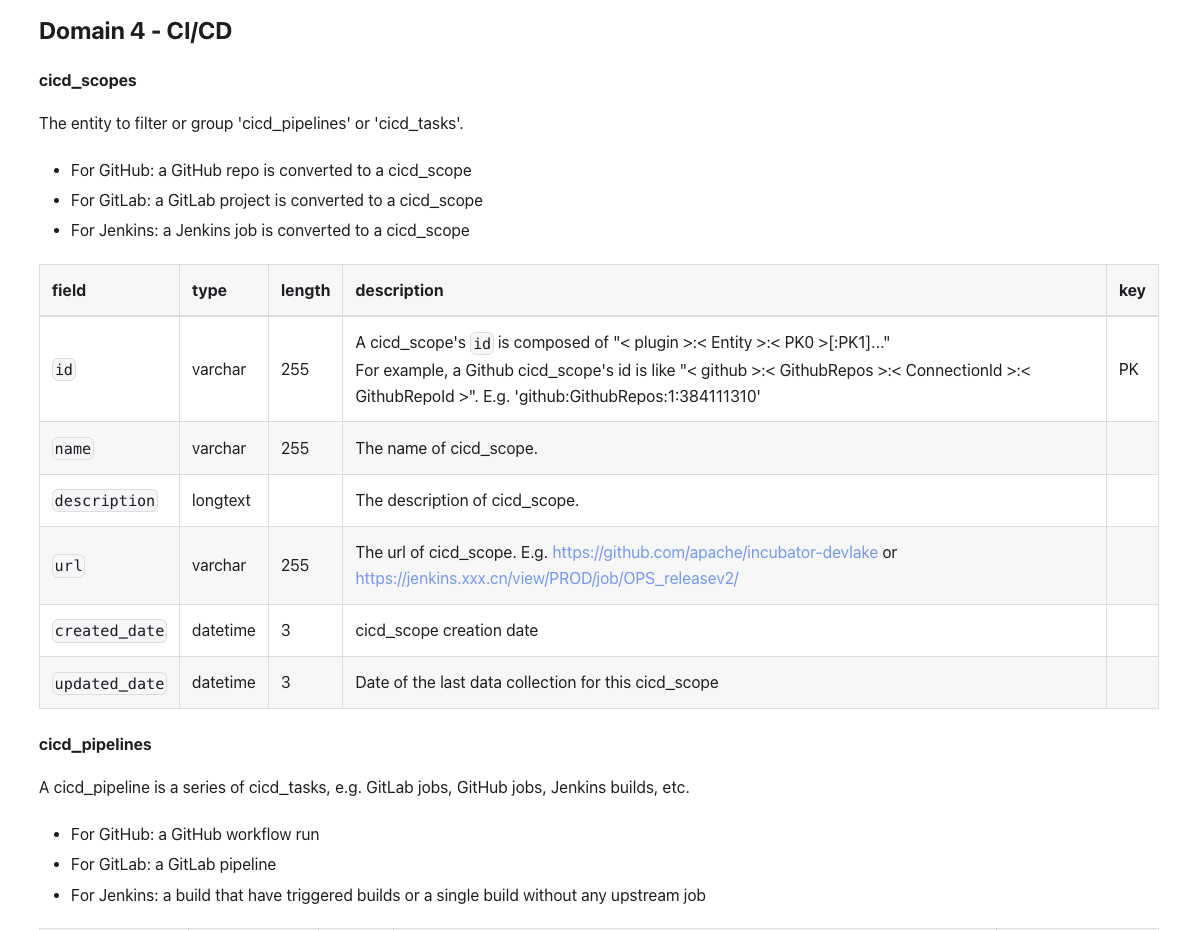Click the cicd_scopes section heading

point(88,80)
